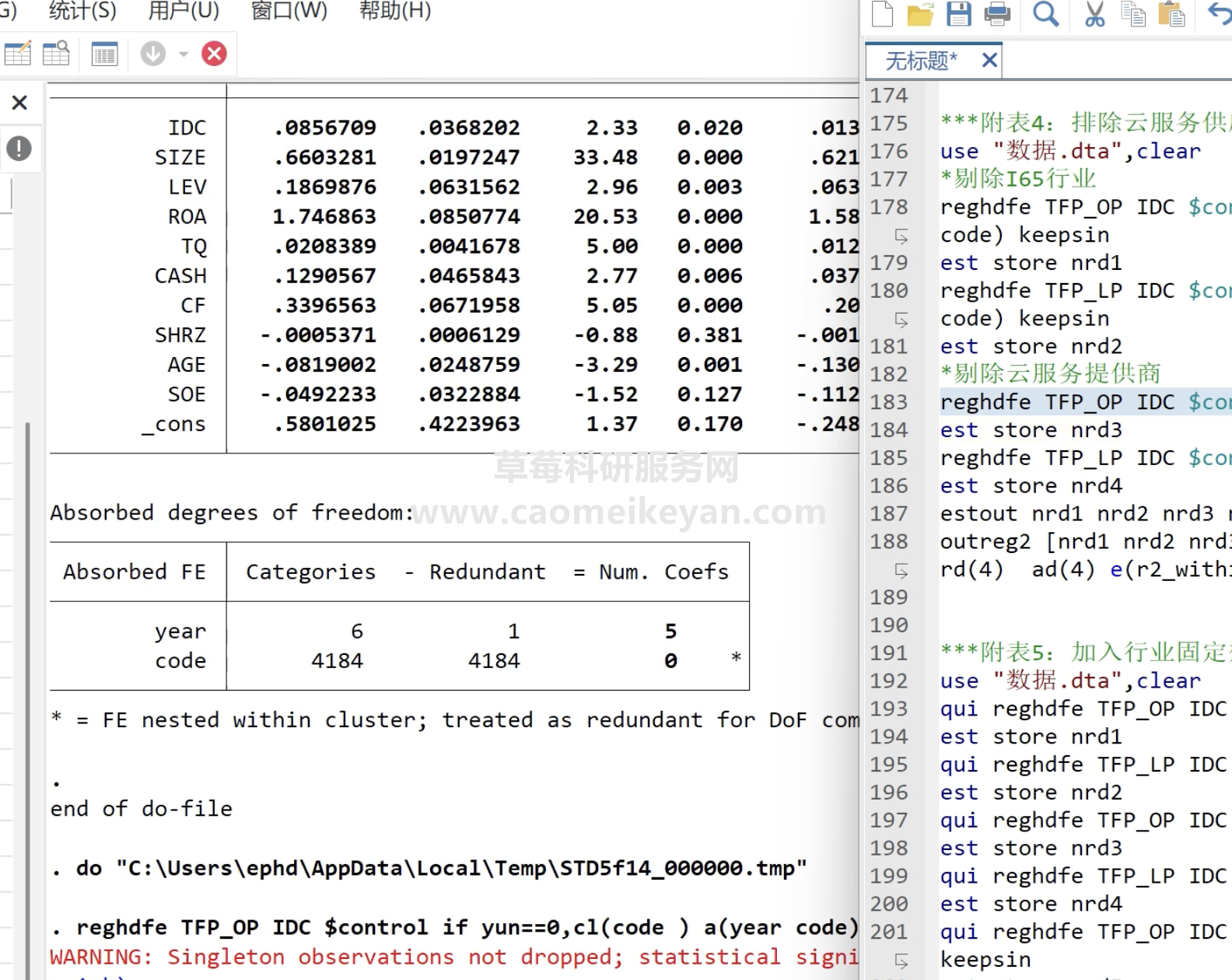Open the 用户(U) menu
The image size is (1232, 980).
pos(184,11)
